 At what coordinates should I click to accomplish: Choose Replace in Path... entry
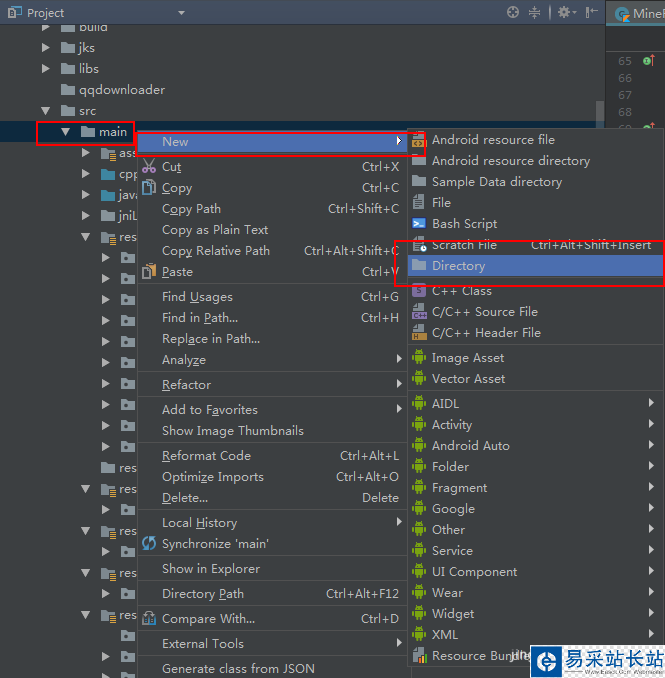click(x=272, y=339)
